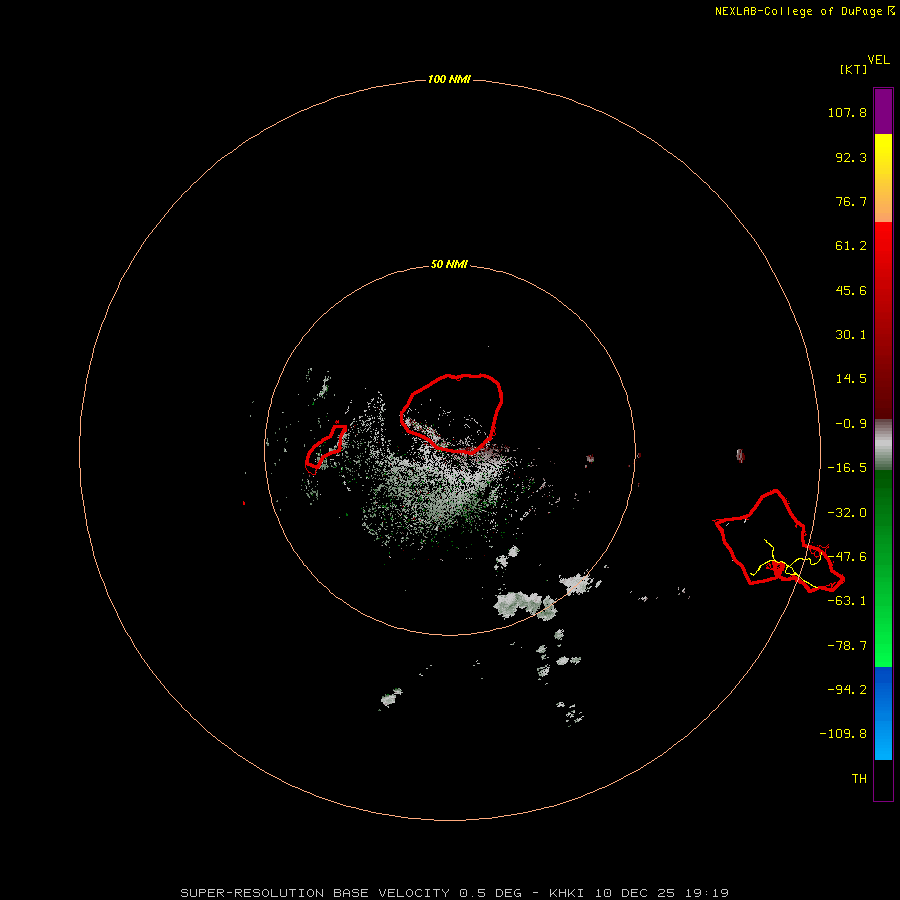Click the -94.2 legend value
Screen dimensions: 900x900
847,689
